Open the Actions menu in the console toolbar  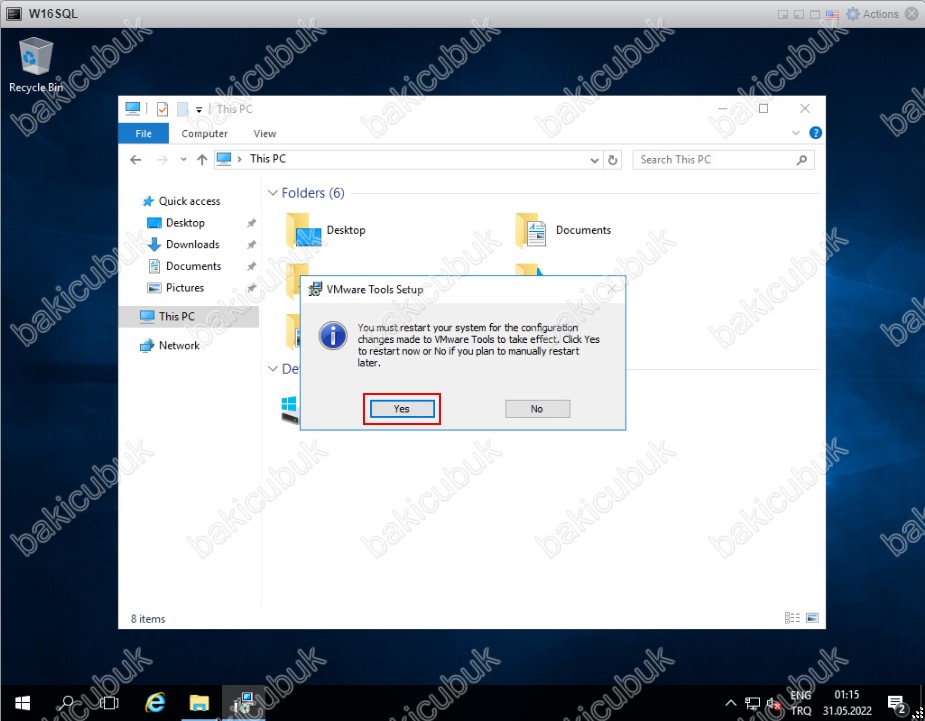coord(872,14)
